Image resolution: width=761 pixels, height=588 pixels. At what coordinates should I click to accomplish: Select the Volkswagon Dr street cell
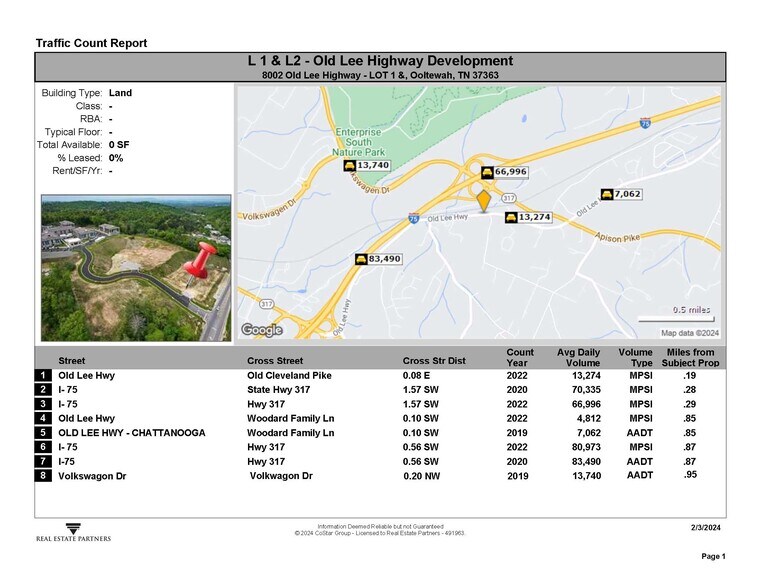[92, 476]
